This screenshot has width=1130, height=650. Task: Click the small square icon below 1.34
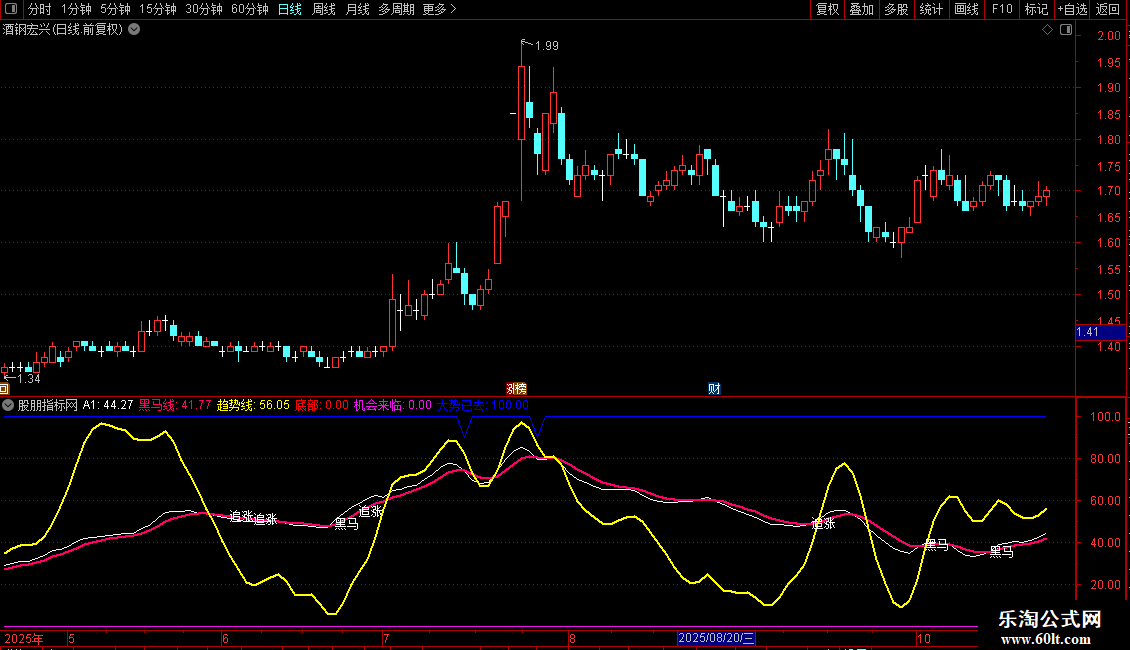tap(4, 388)
